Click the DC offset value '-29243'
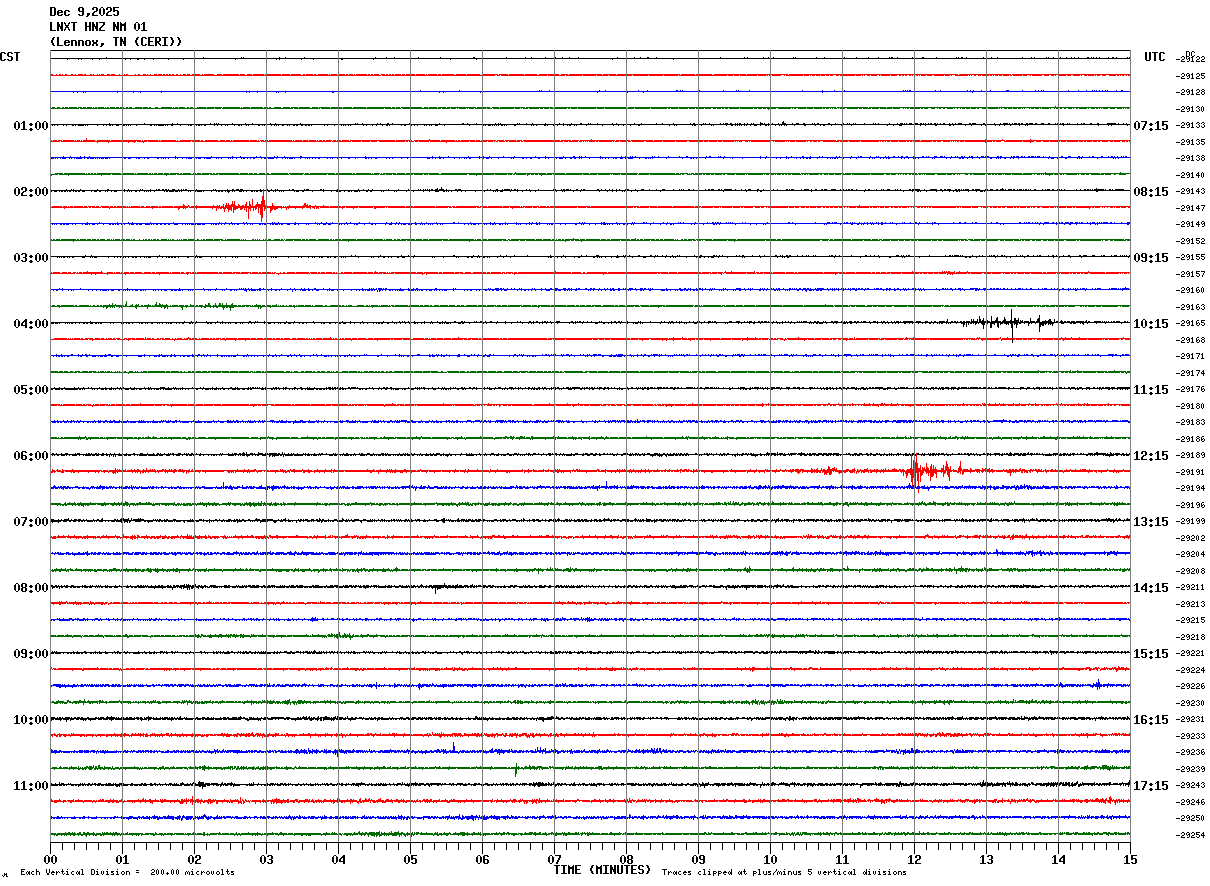Viewport: 1210px width, 886px height. pos(1191,785)
